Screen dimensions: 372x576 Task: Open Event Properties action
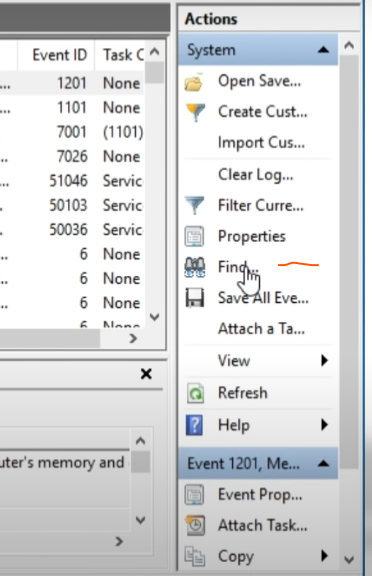260,495
